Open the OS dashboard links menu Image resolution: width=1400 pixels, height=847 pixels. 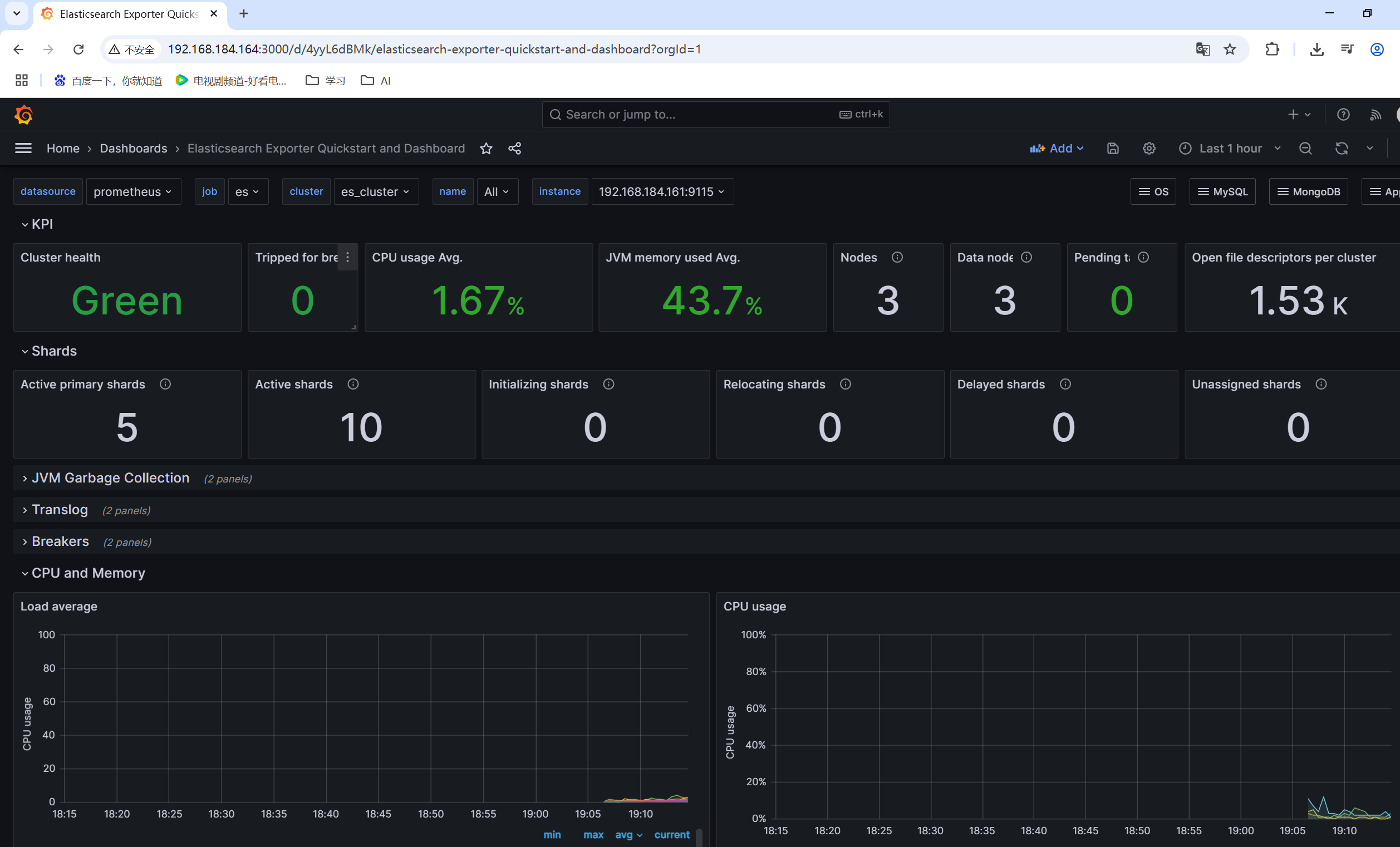[x=1153, y=191]
